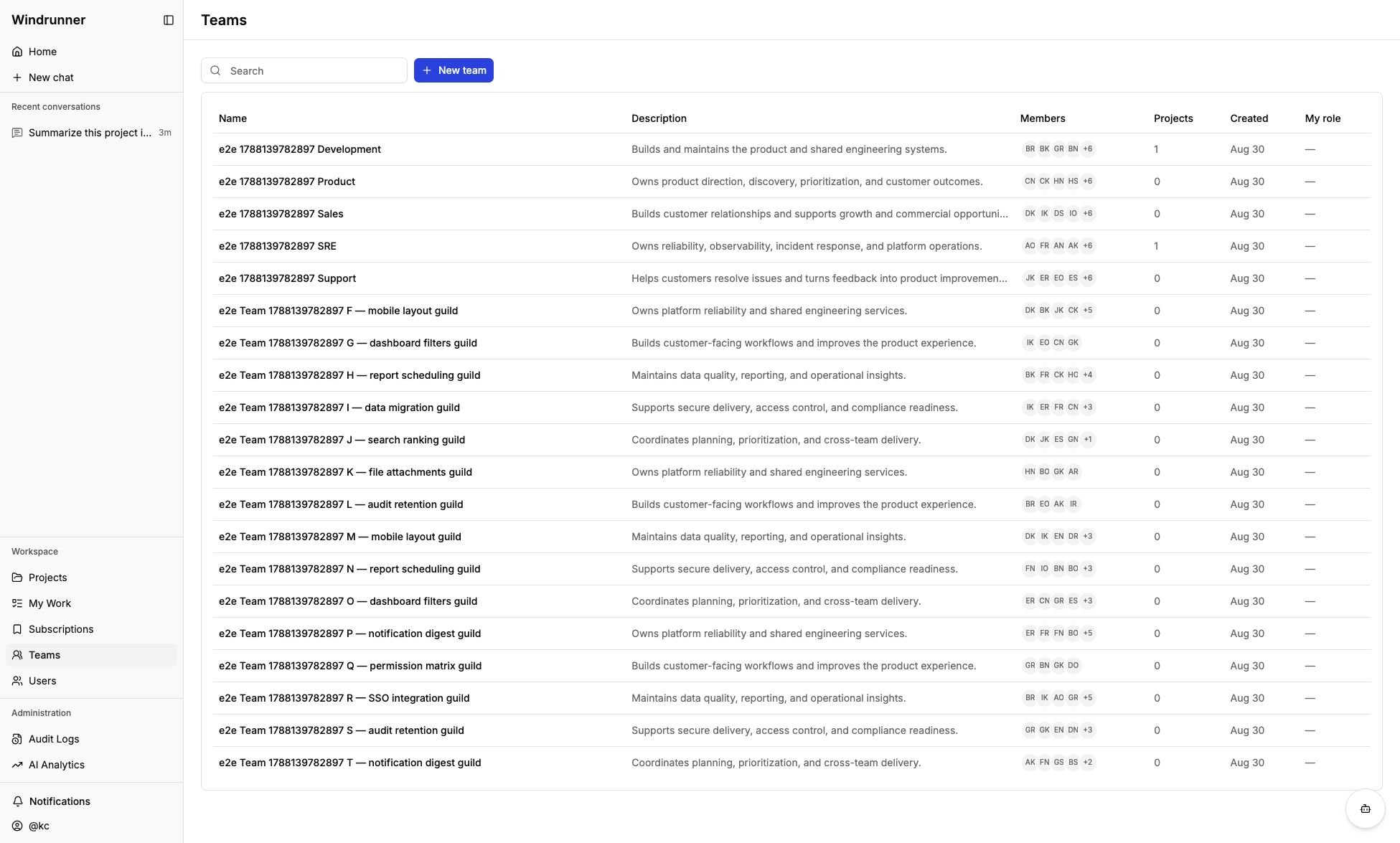Click 'H — report scheduling guild' team name
Viewport: 1400px width, 843px height.
pyautogui.click(x=349, y=375)
